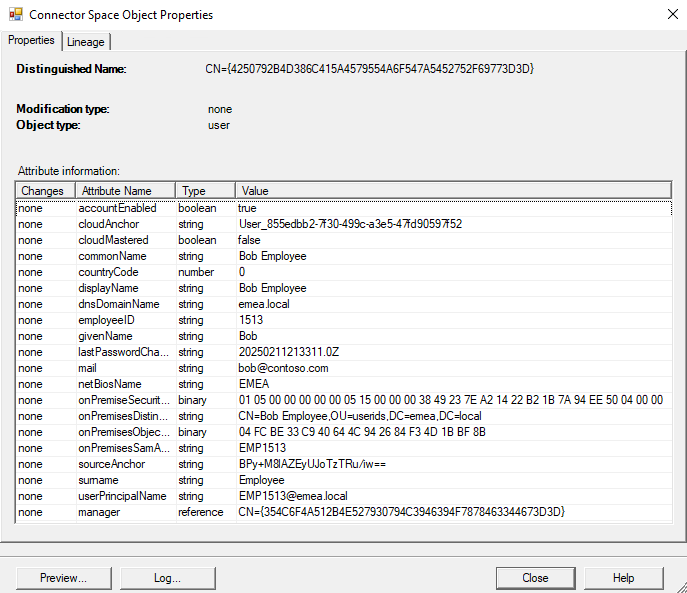Select the givenName attribute row
Screen dimensions: 687x593
(x=344, y=336)
